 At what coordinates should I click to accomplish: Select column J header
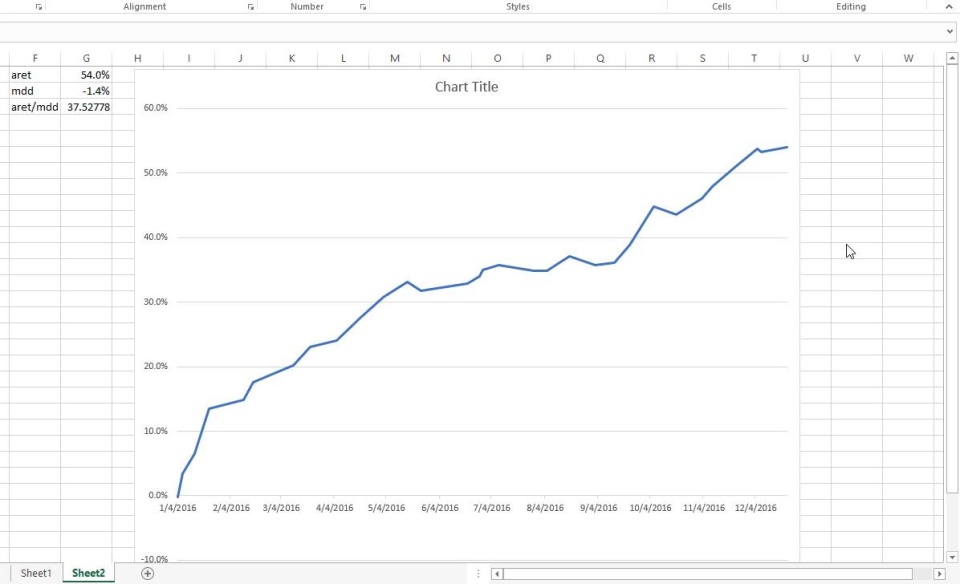pos(241,58)
